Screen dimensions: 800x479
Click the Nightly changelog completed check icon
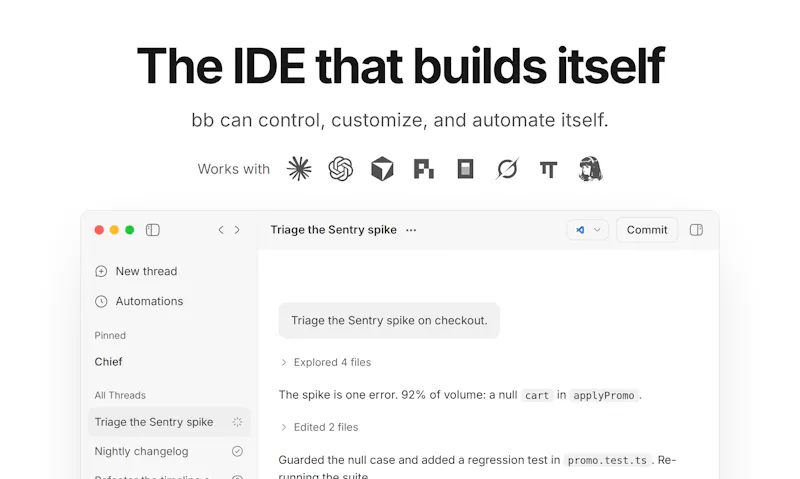[x=237, y=451]
